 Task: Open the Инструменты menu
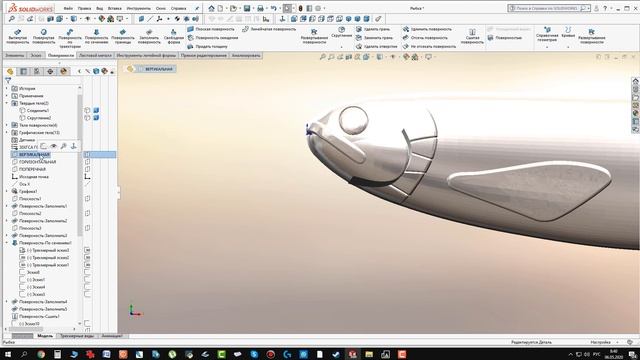pyautogui.click(x=138, y=8)
